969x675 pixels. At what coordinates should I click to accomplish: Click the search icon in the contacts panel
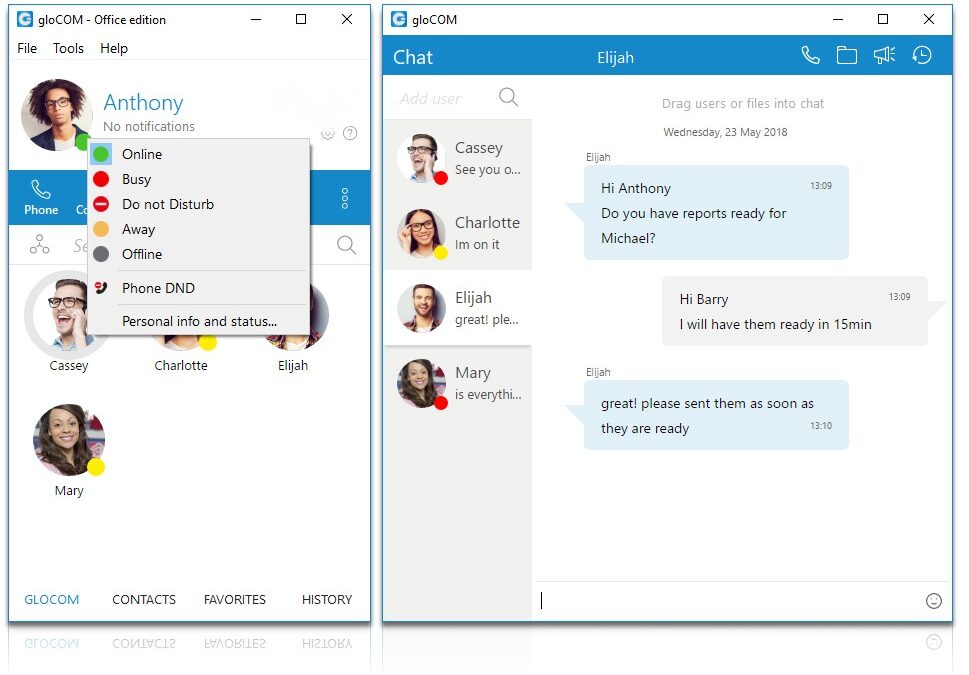tap(346, 245)
